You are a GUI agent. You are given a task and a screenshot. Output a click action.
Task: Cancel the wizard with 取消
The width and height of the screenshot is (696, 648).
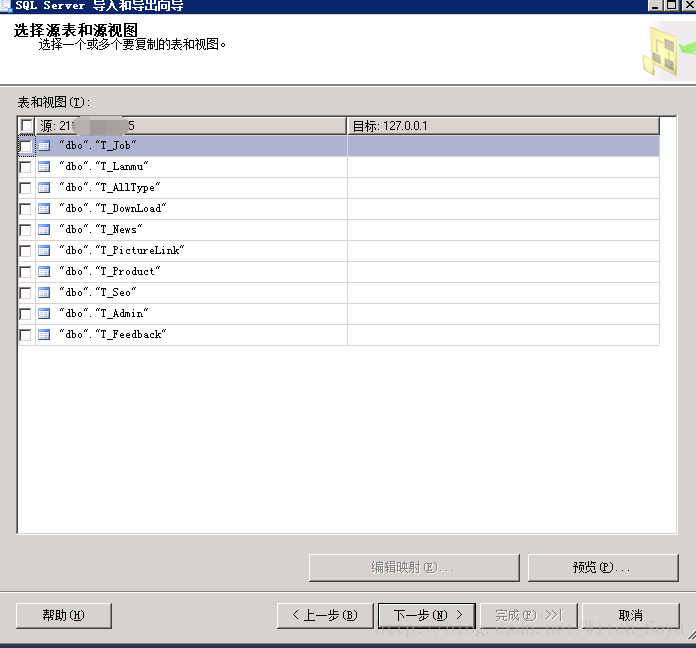(630, 615)
